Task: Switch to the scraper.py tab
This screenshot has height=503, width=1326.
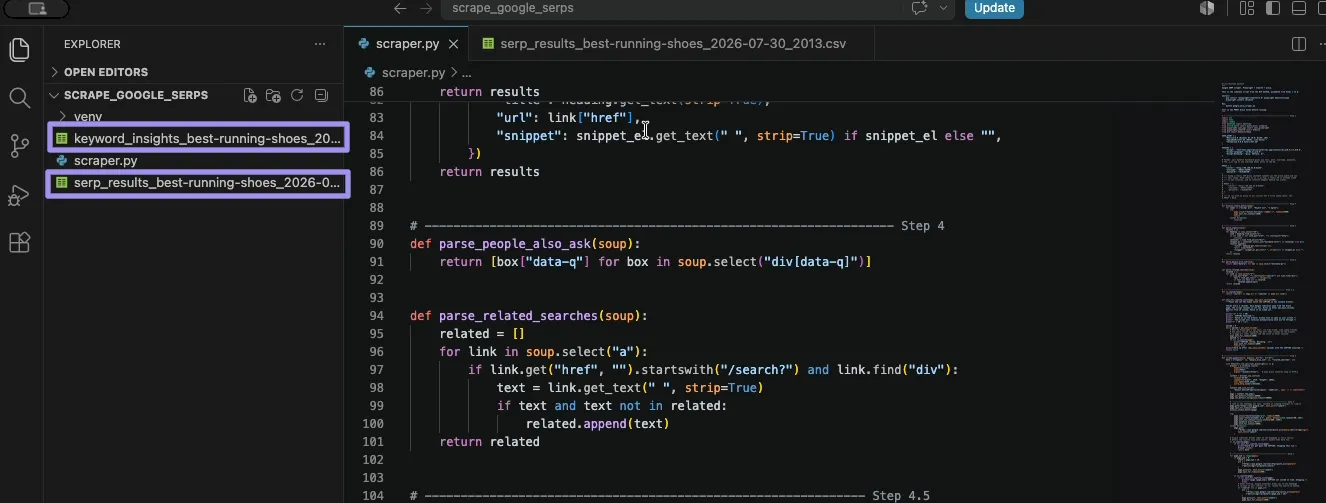Action: pos(407,44)
